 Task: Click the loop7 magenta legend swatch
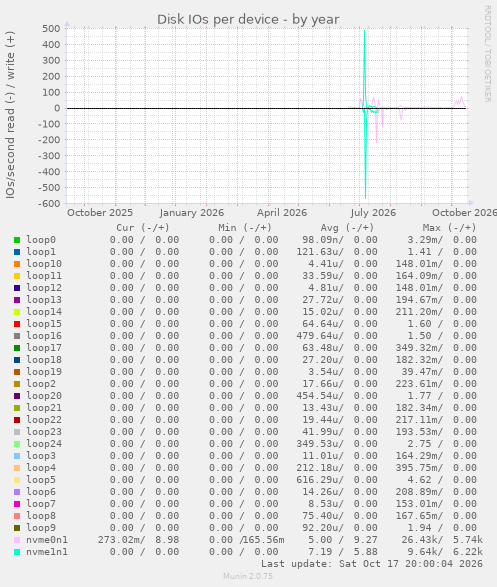[x=17, y=504]
